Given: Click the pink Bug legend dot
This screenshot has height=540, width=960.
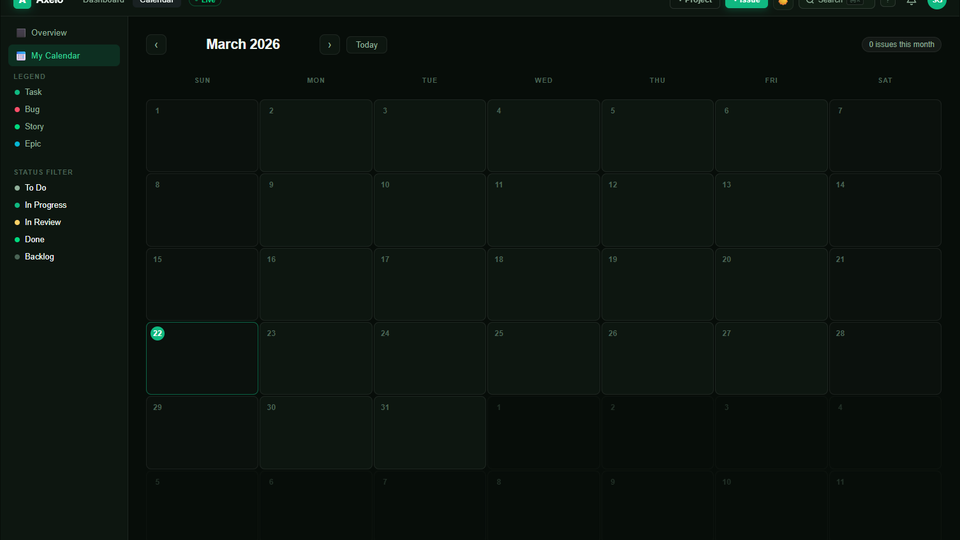Looking at the screenshot, I should (x=17, y=109).
